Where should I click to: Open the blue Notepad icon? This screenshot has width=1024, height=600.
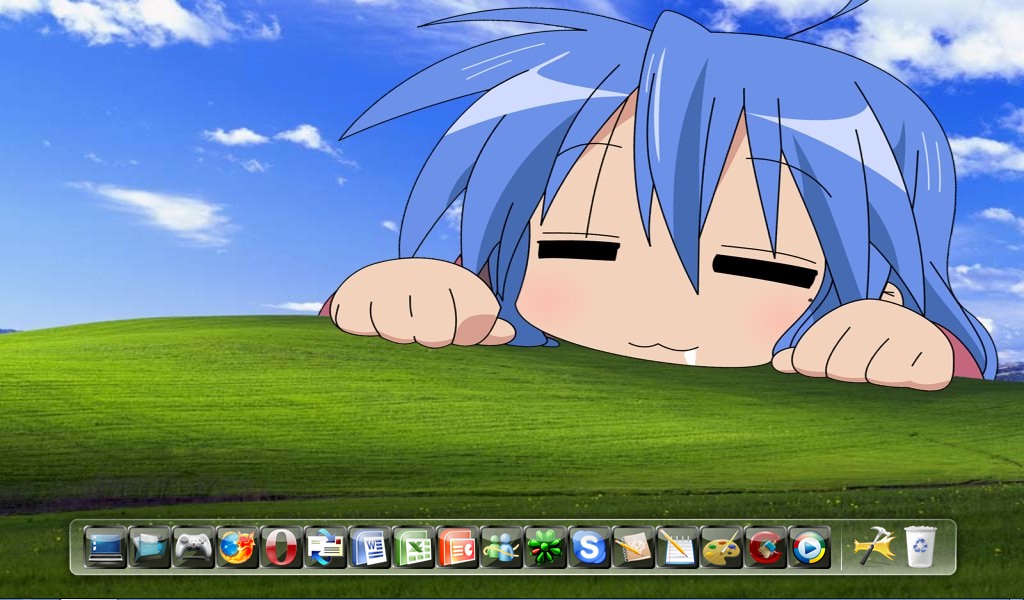coord(677,546)
